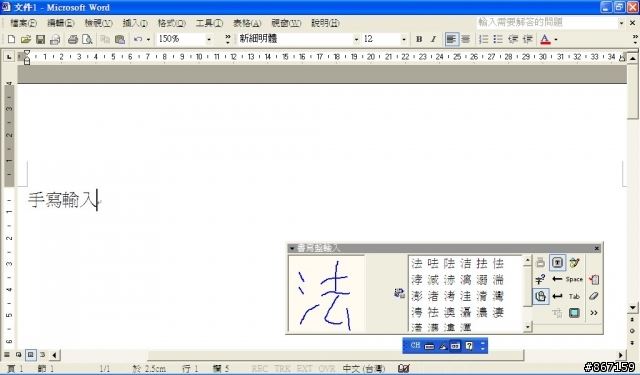Click the help question input field
This screenshot has width=640, height=375.
[x=547, y=23]
